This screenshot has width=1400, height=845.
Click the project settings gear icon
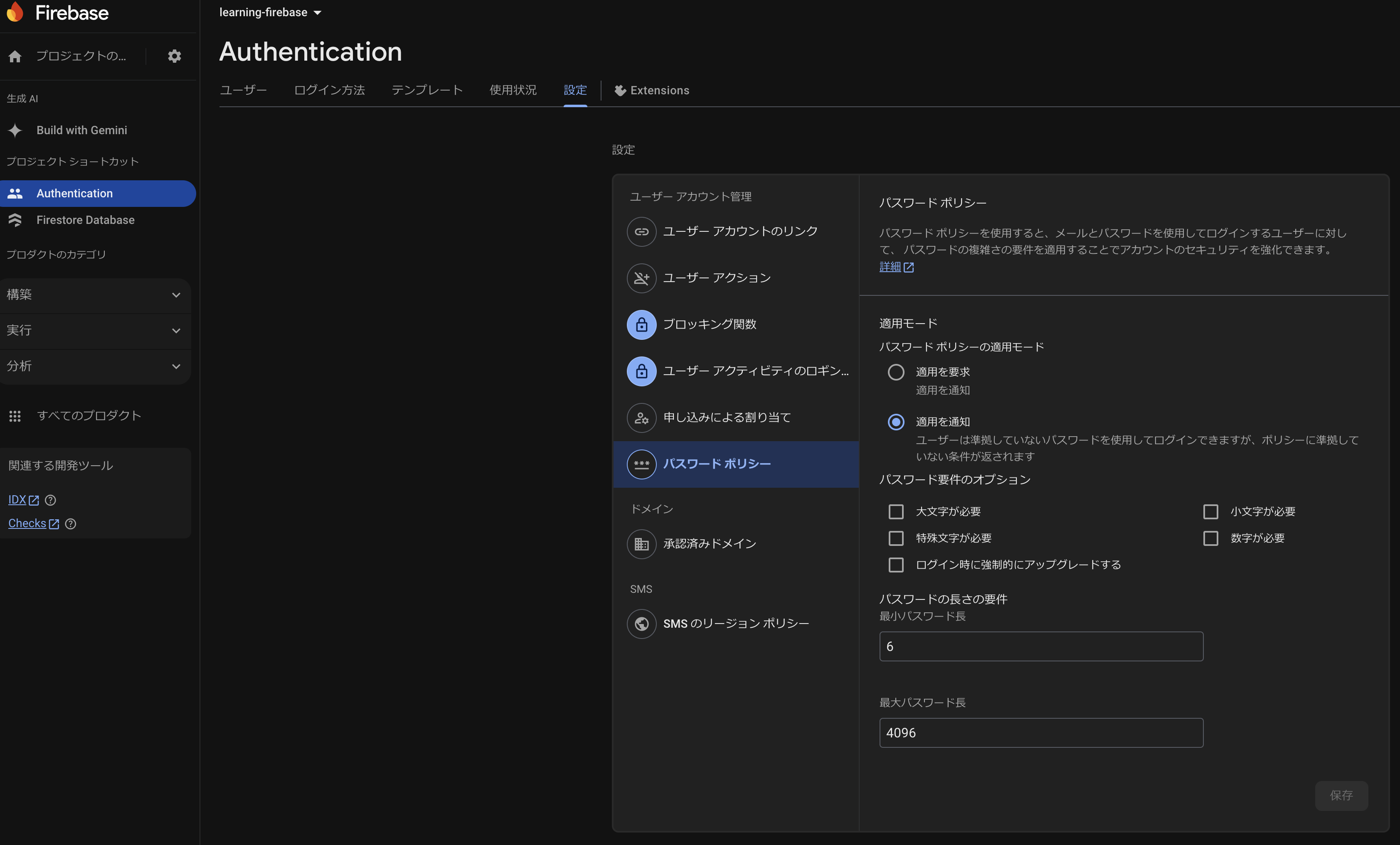(x=175, y=56)
